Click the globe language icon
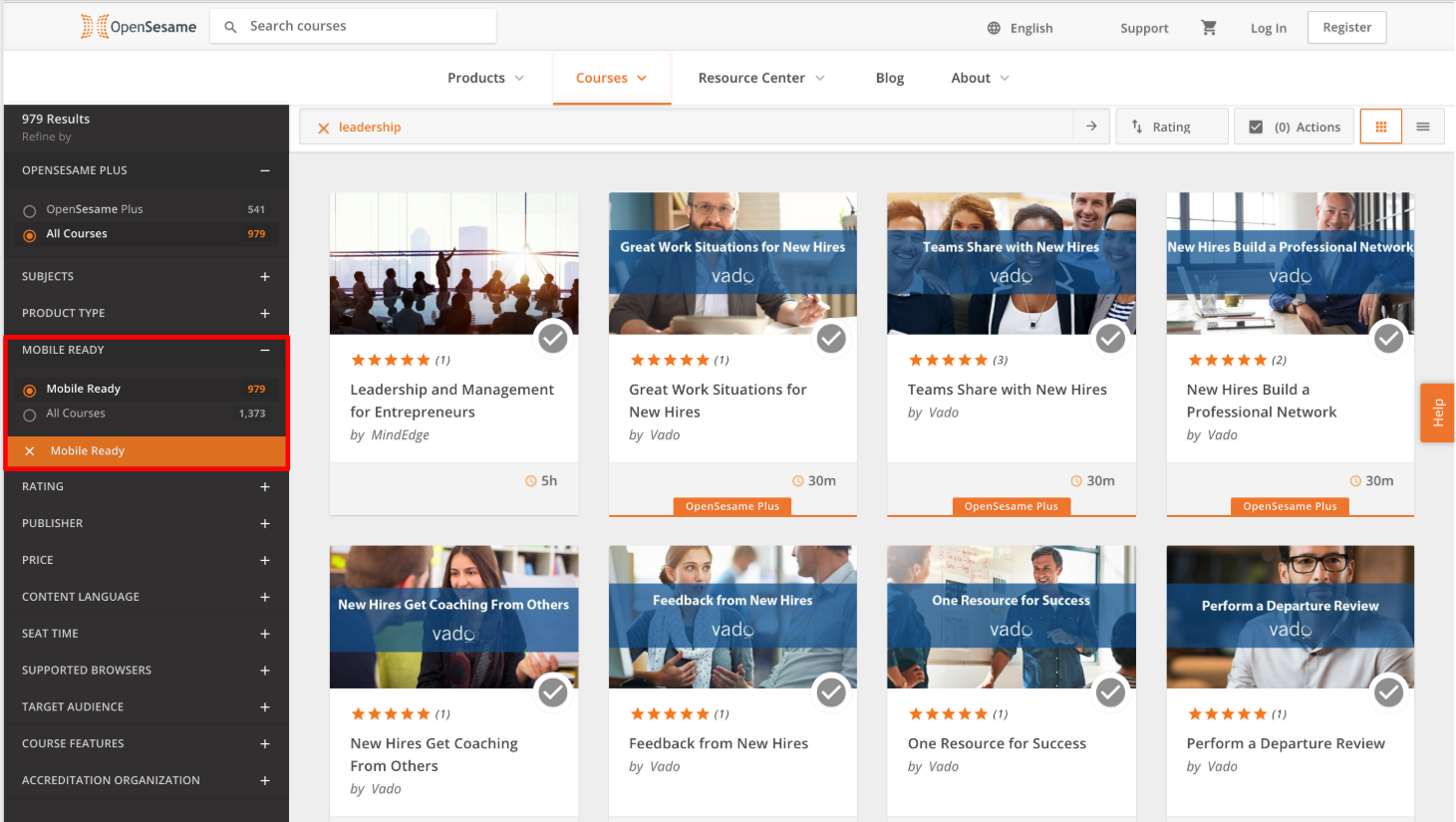The width and height of the screenshot is (1456, 822). tap(994, 28)
